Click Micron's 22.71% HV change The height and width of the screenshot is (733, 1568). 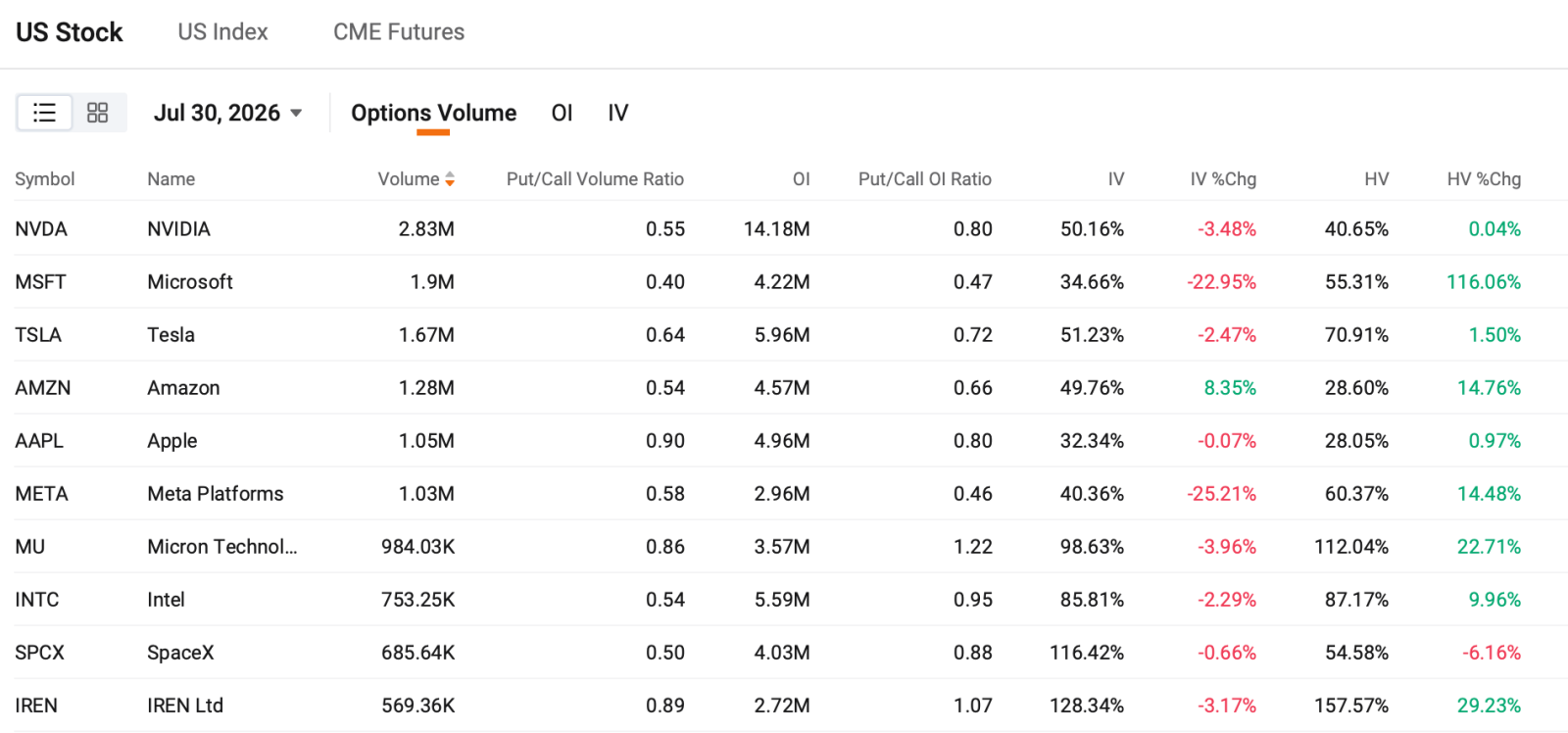1489,547
